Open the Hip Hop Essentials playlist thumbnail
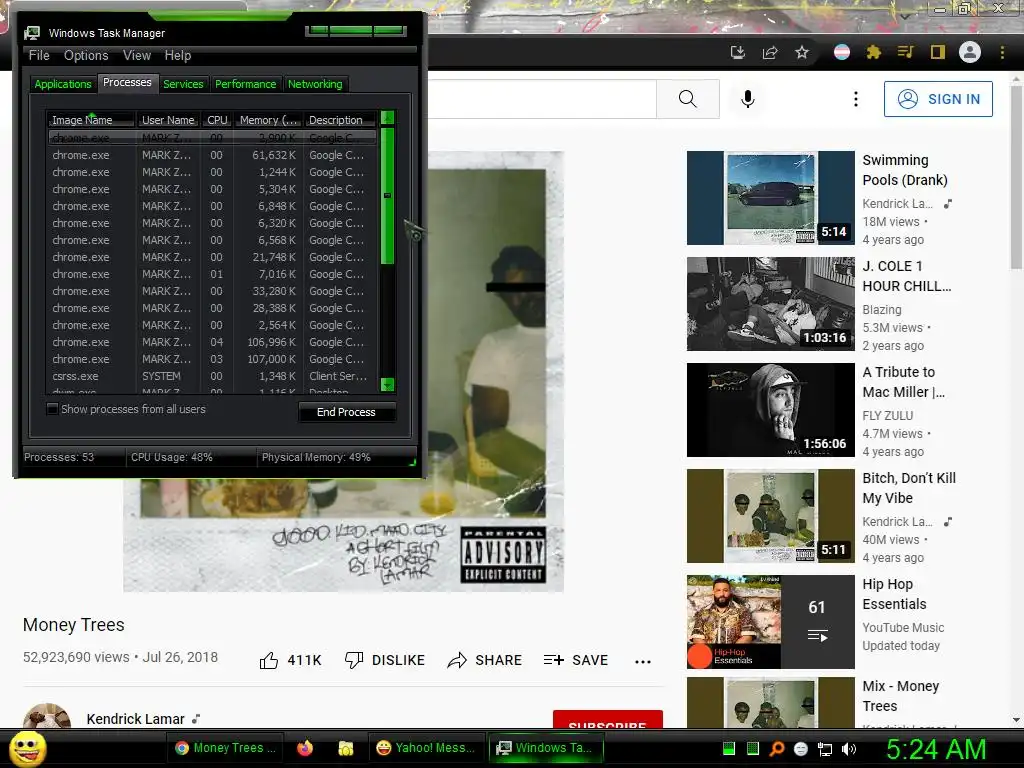Viewport: 1024px width, 768px height. (771, 622)
